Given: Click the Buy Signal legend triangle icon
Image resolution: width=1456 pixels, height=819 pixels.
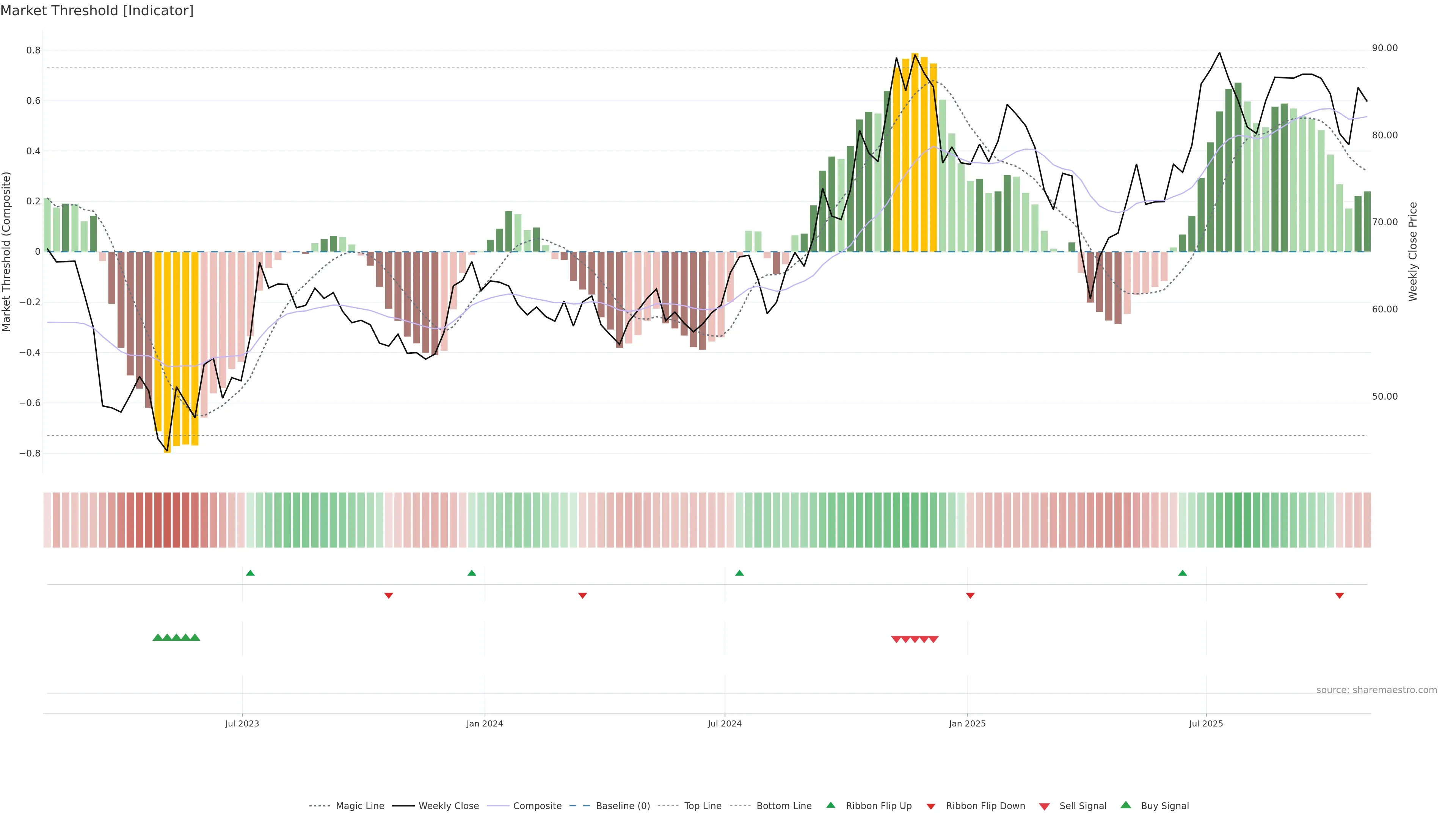Looking at the screenshot, I should [x=1126, y=805].
